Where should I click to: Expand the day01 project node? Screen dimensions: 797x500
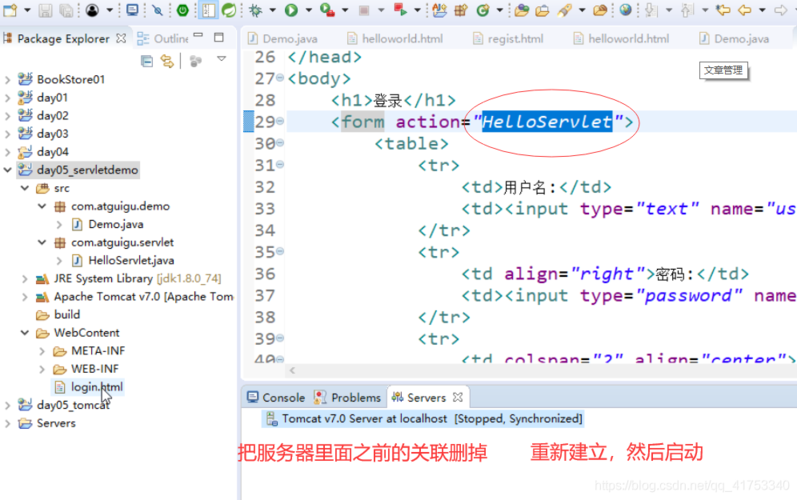tap(7, 98)
